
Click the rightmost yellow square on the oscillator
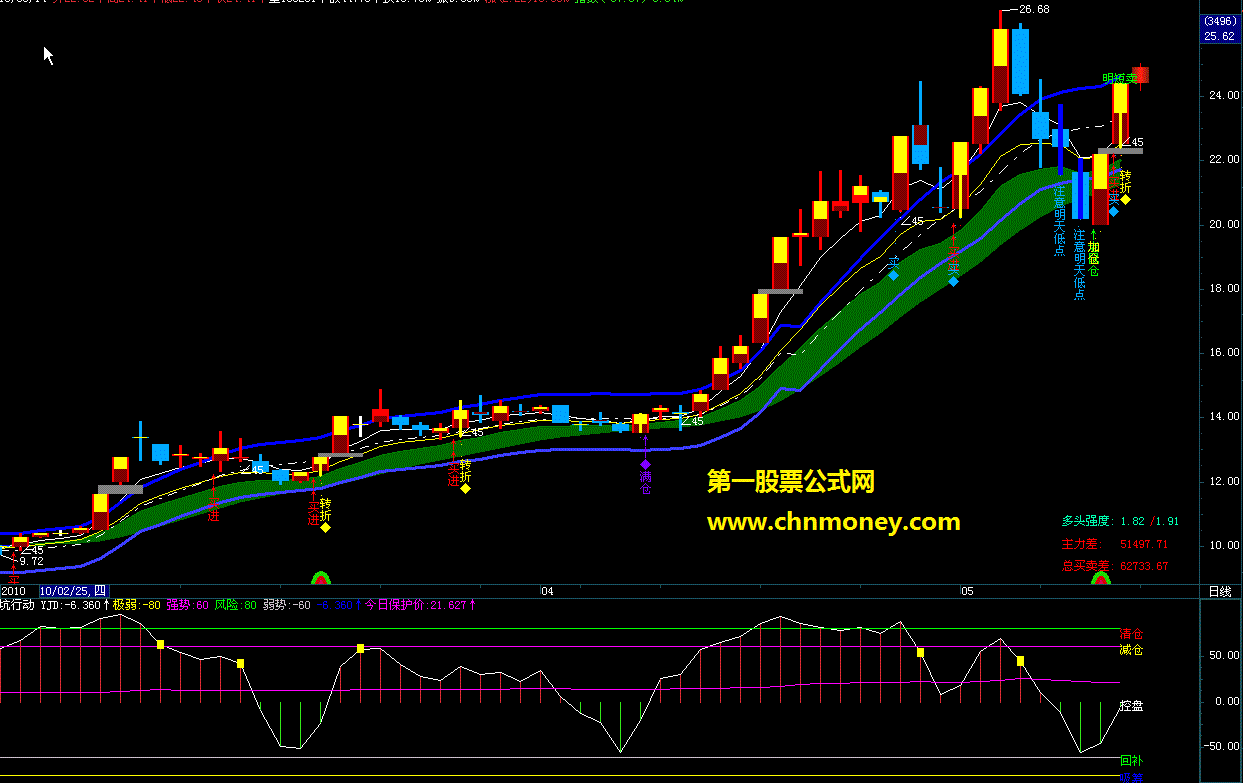click(1020, 660)
